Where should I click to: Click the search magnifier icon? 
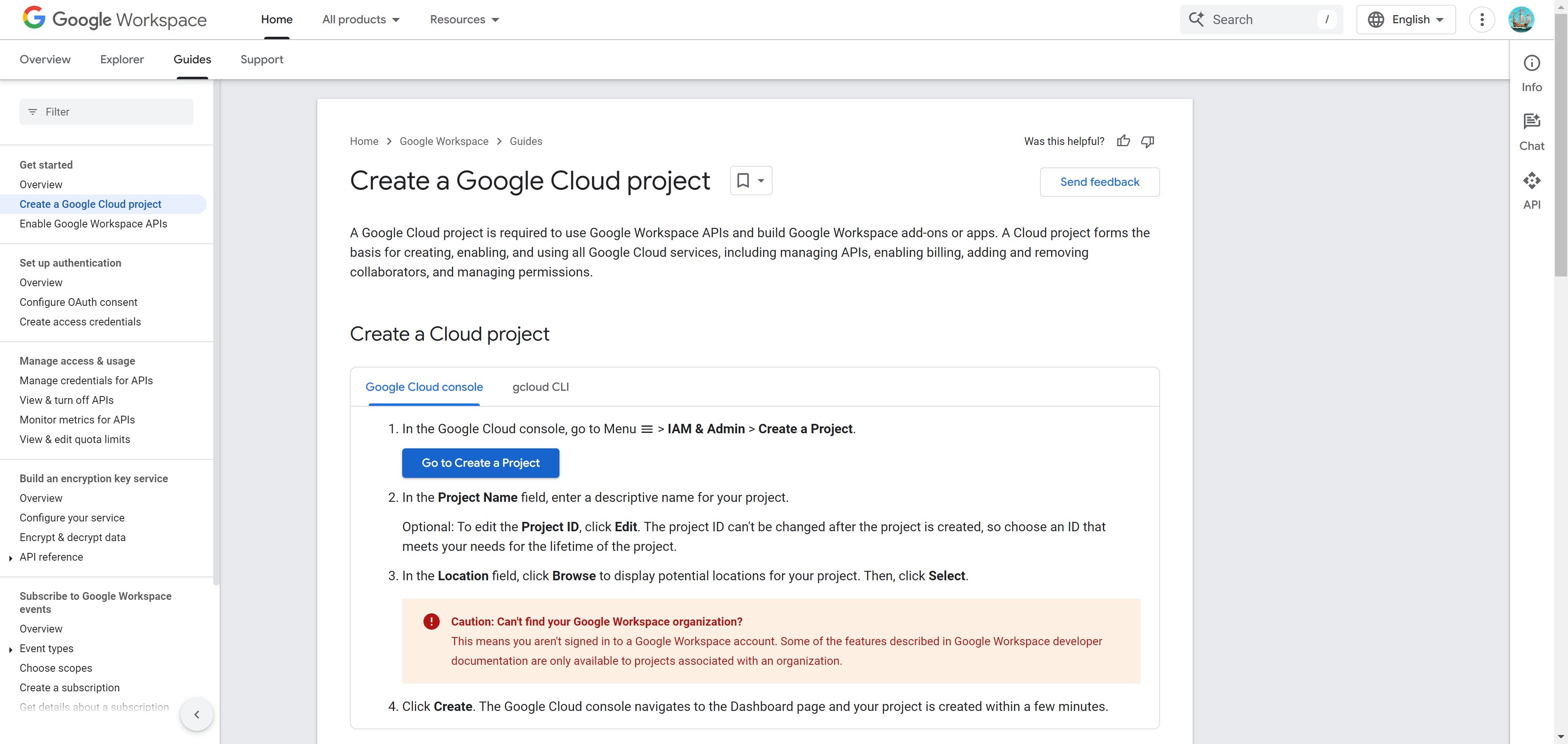[x=1196, y=20]
